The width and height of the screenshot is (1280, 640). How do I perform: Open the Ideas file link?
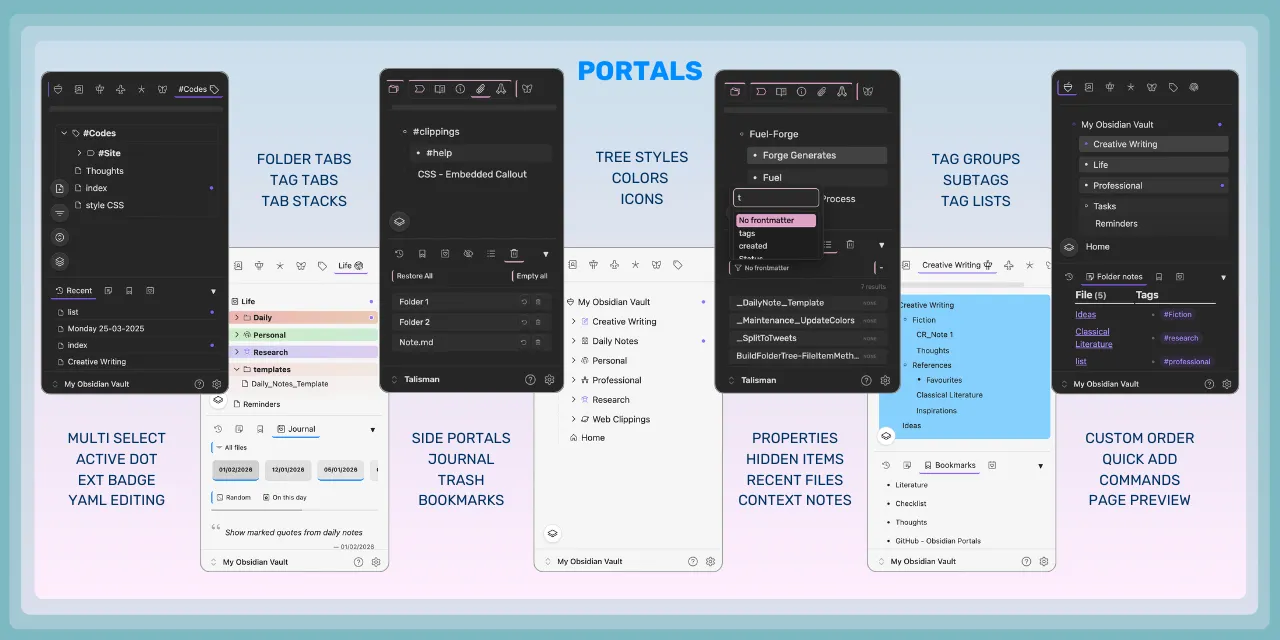1085,314
